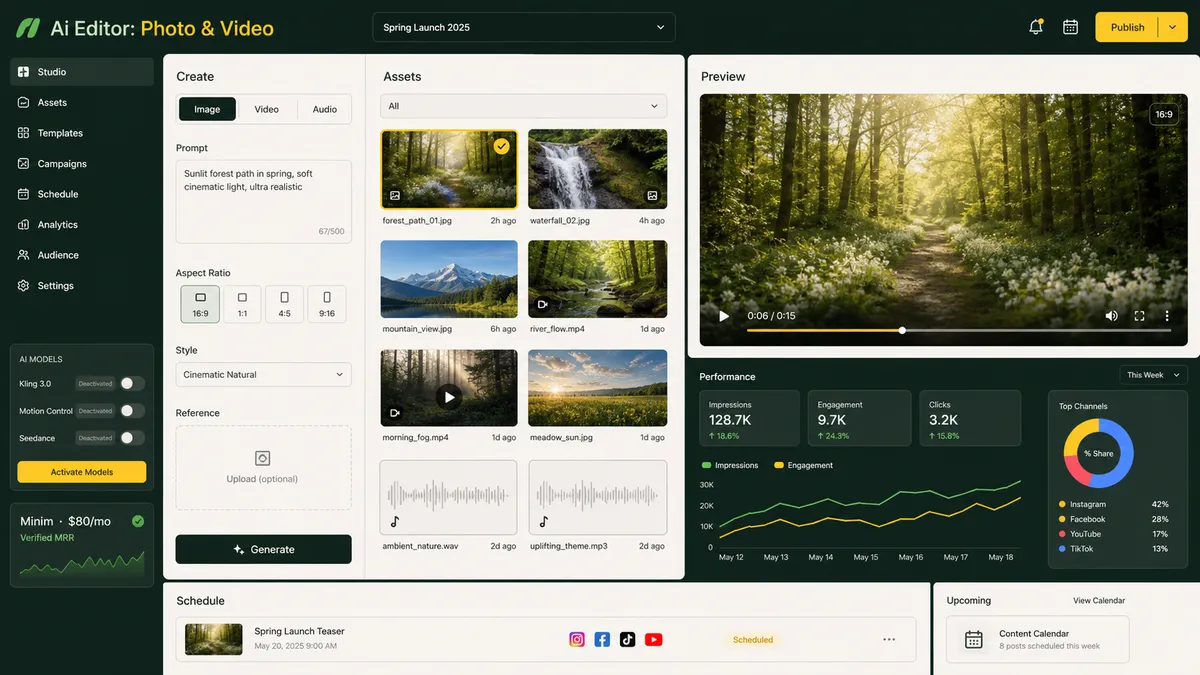Click the Scheduled status badge

753,640
